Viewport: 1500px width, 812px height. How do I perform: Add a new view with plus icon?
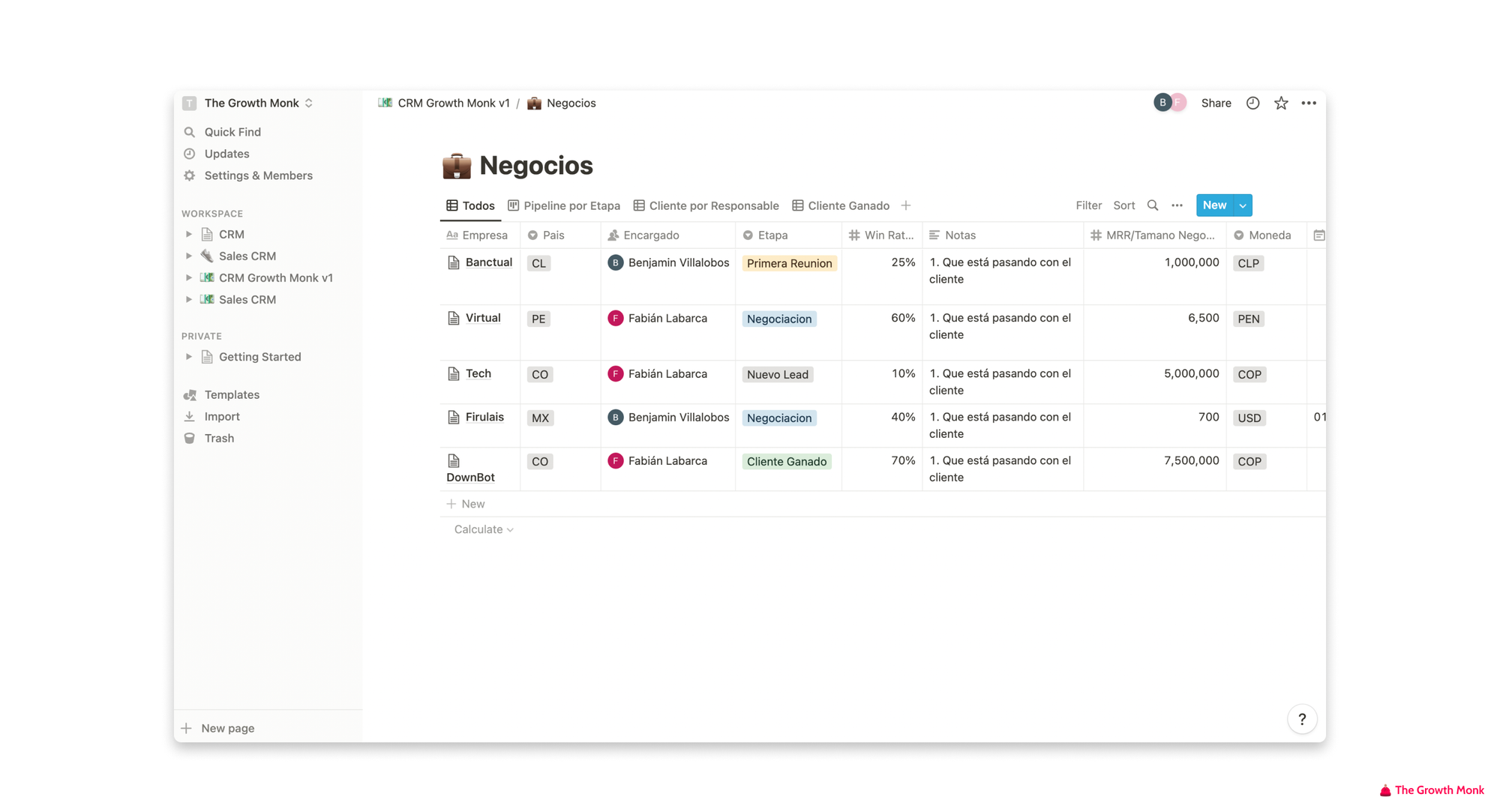coord(905,205)
